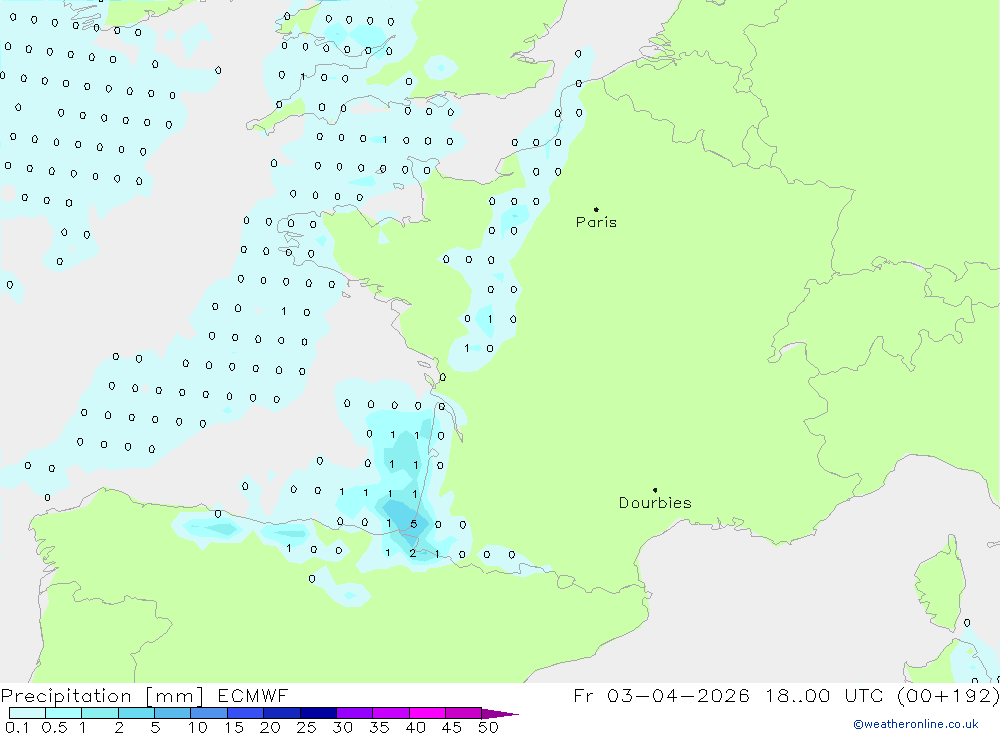Pick the 2–5 mm legend swatch
This screenshot has width=1000, height=733.
coord(136,713)
